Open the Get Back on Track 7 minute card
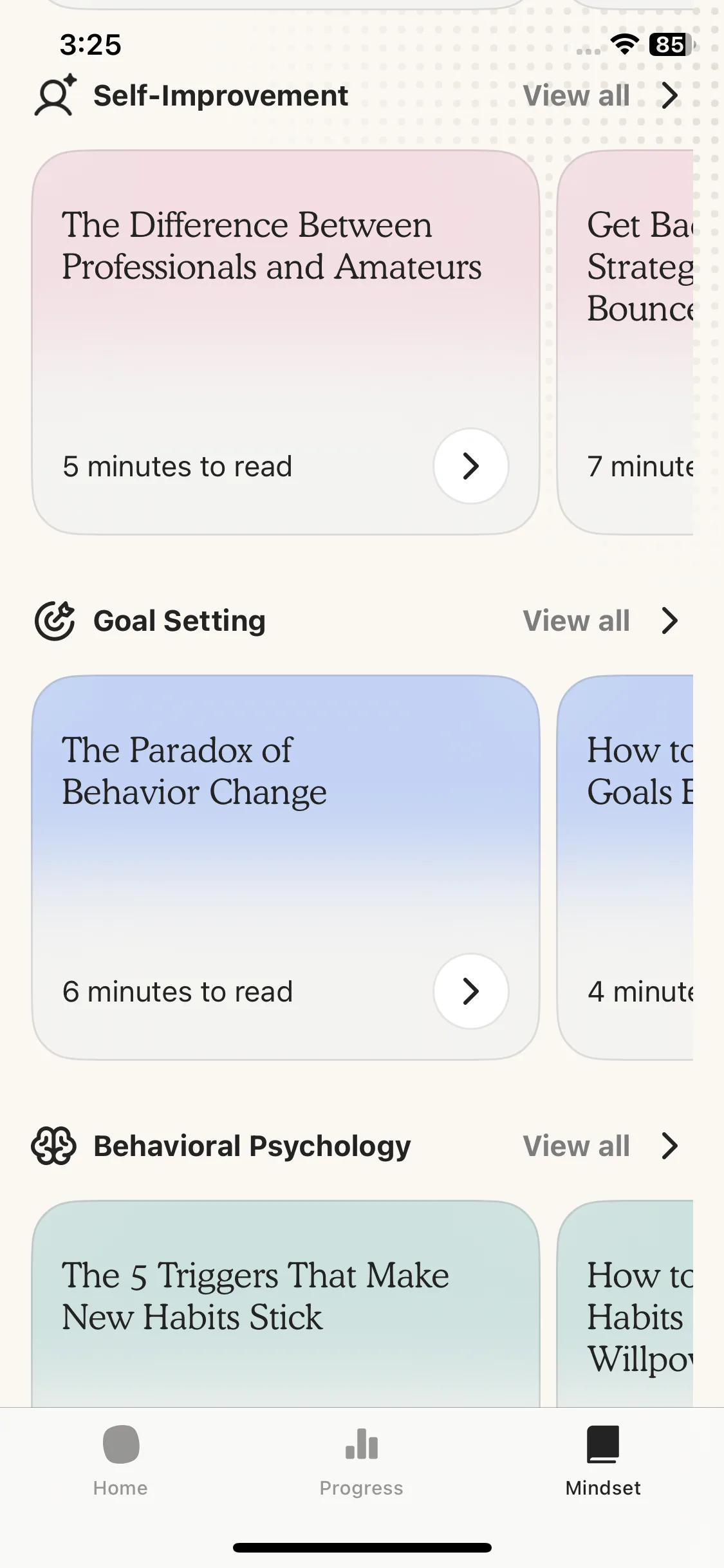 coord(625,342)
